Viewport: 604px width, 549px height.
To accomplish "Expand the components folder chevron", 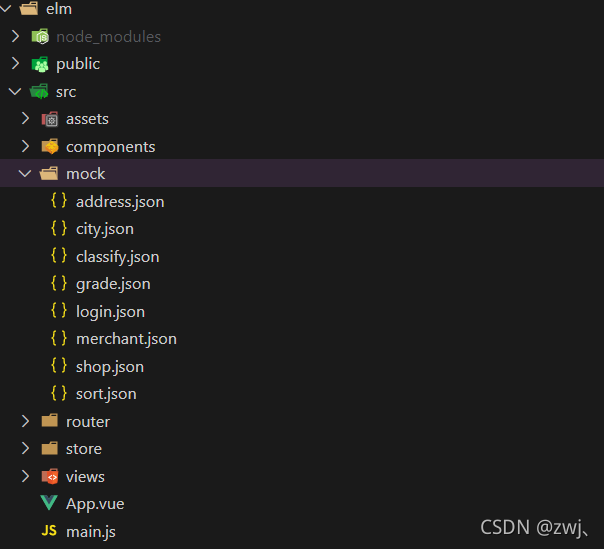I will click(x=25, y=146).
